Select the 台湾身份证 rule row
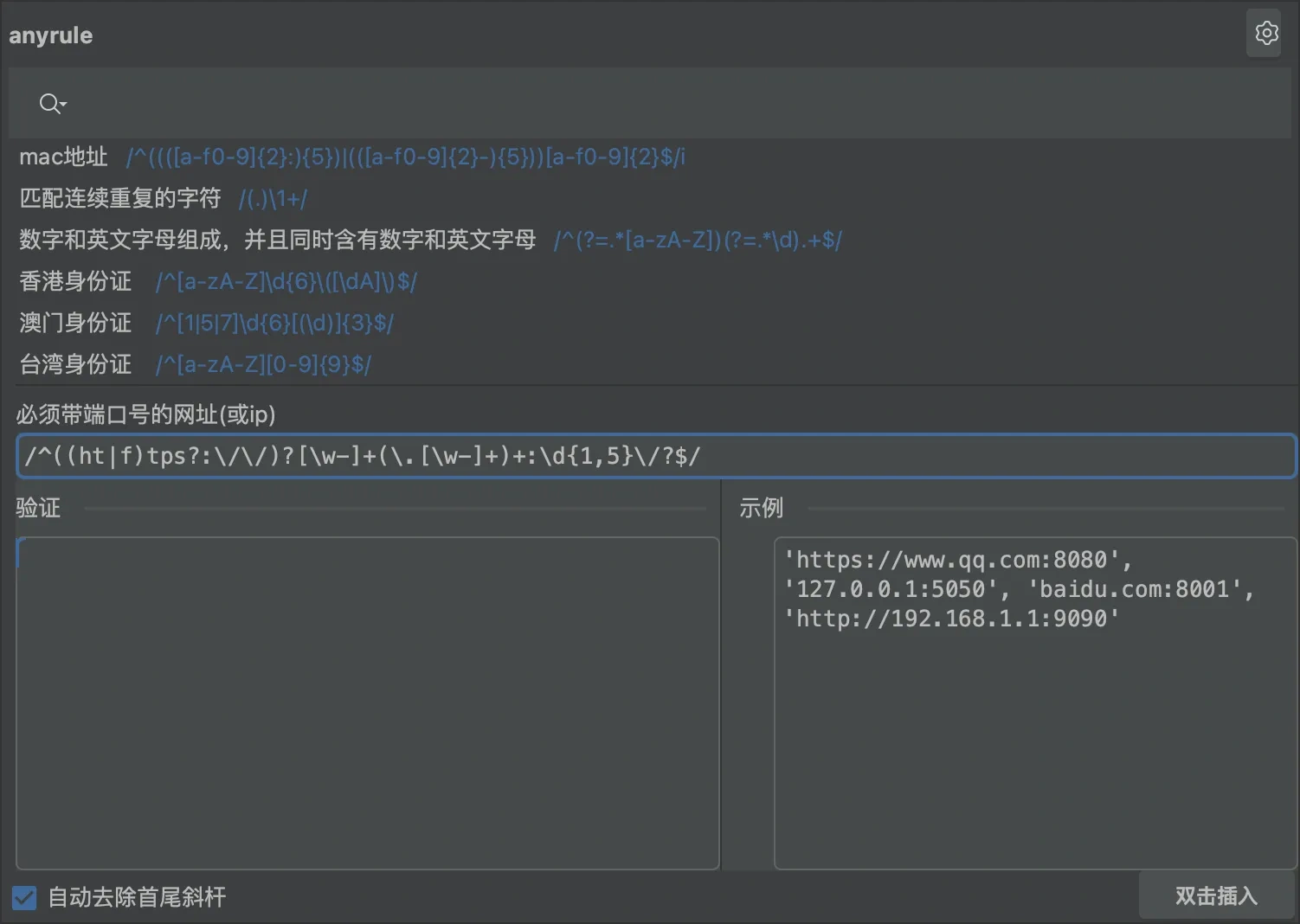This screenshot has height=924, width=1300. (x=74, y=364)
